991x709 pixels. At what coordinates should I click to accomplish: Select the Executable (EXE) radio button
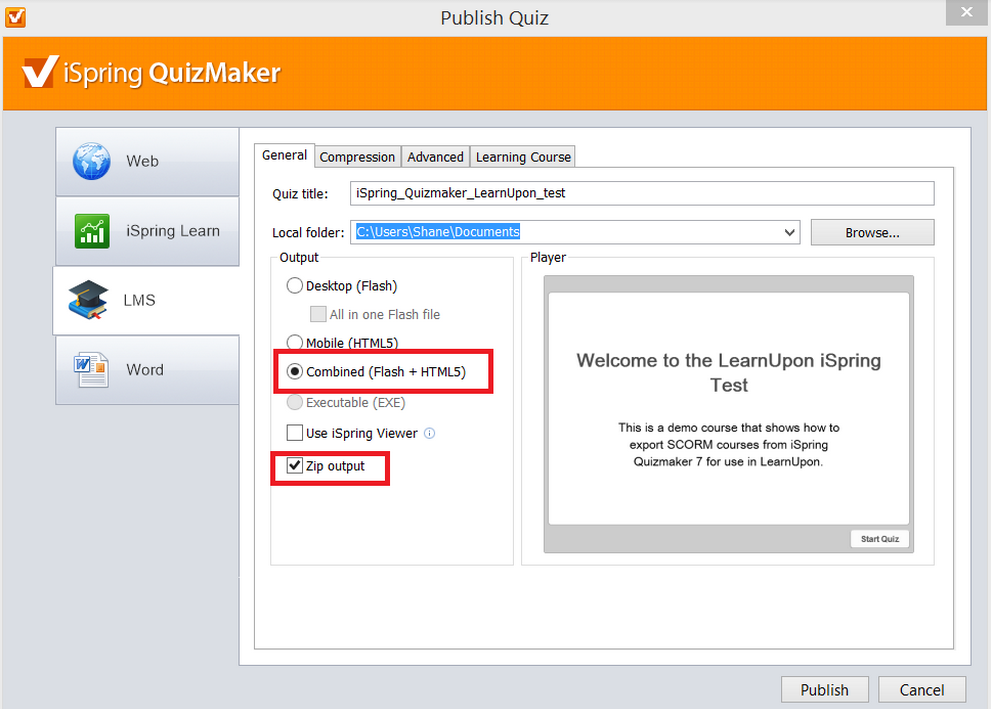[295, 403]
